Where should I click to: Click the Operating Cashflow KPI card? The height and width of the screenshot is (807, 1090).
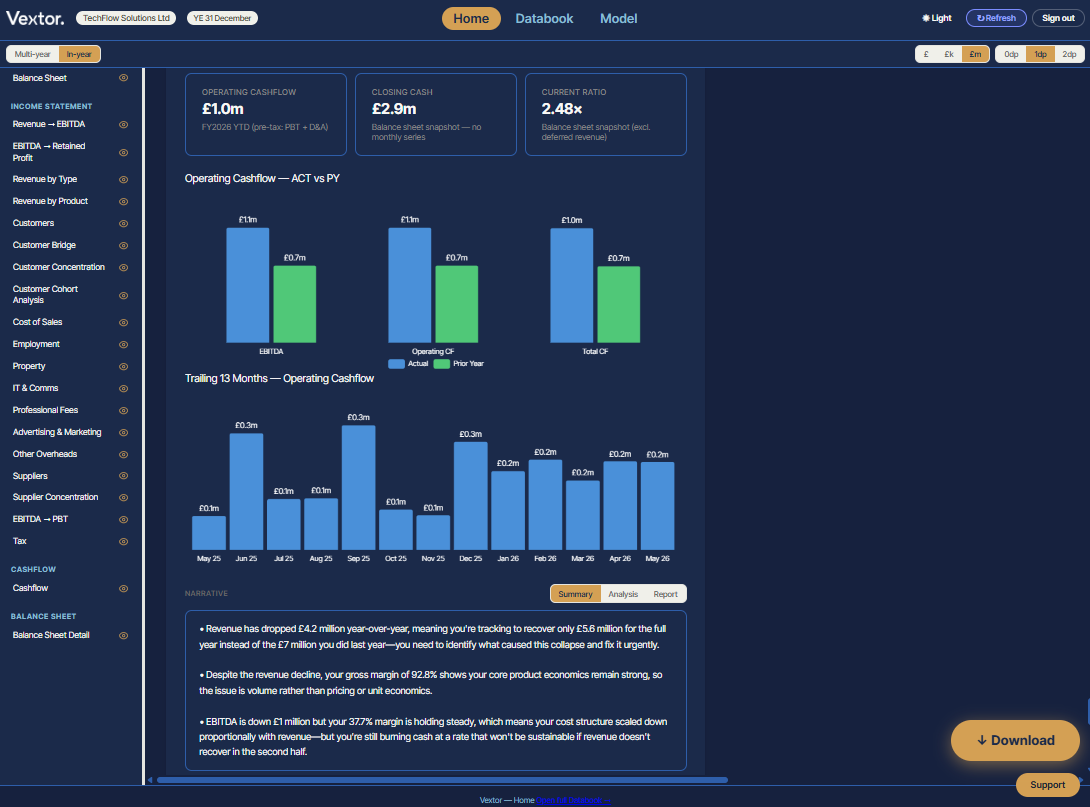266,114
